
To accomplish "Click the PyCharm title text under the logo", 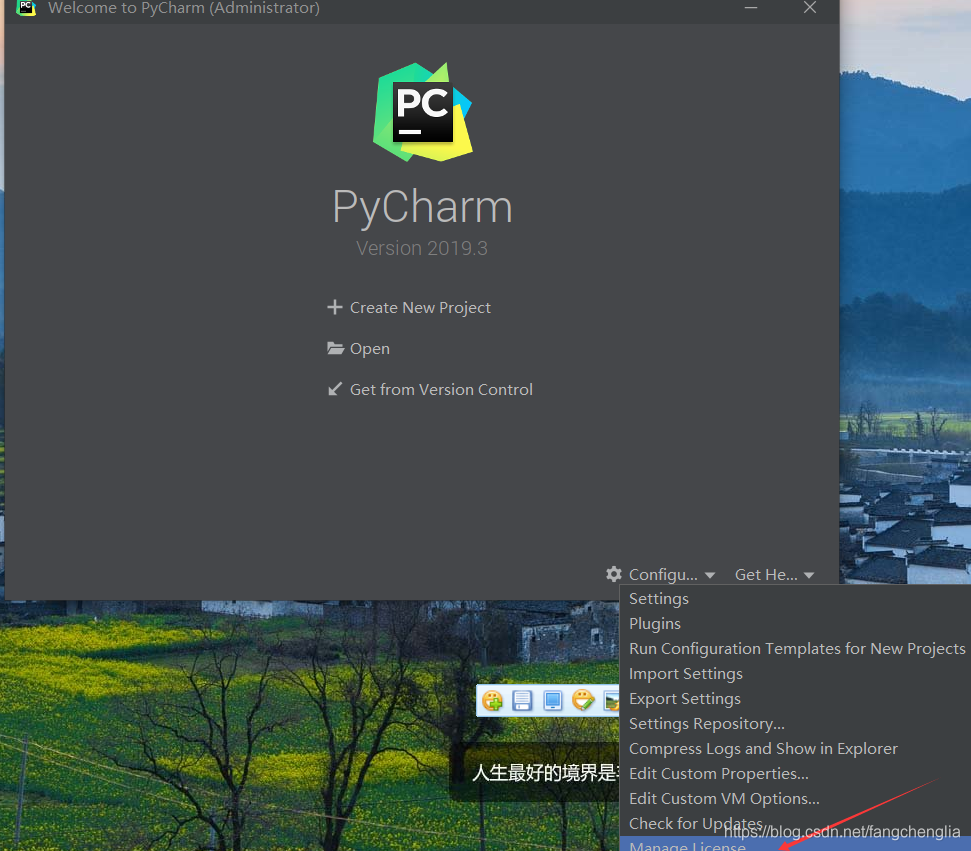I will tap(422, 207).
